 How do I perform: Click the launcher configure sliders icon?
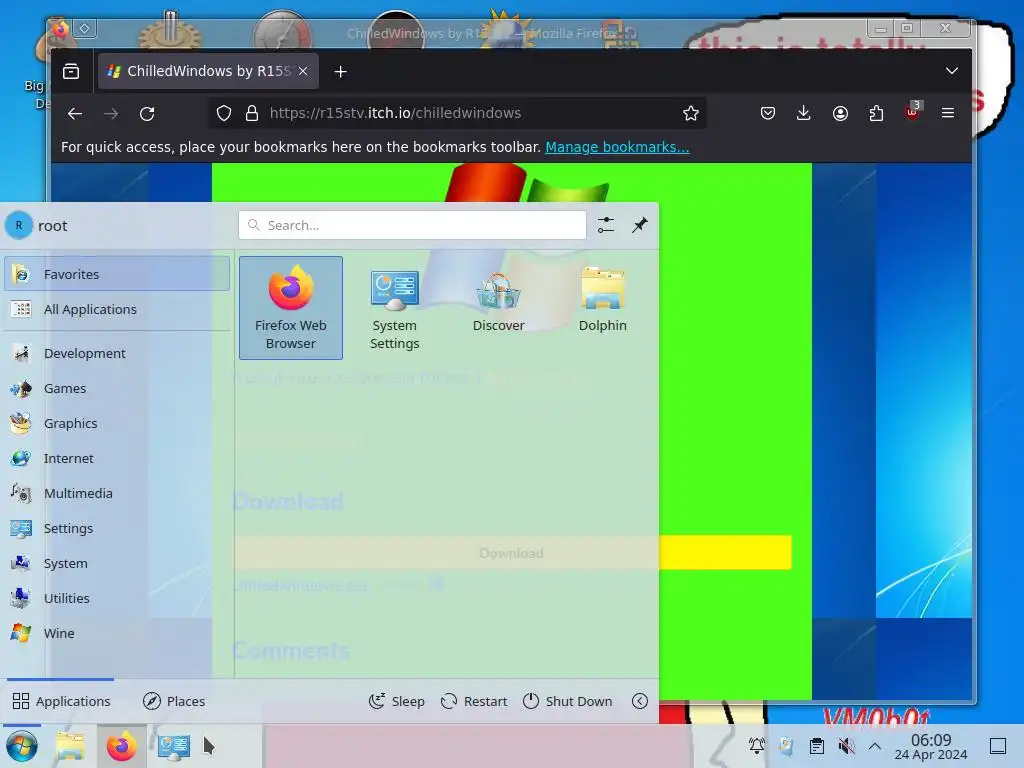pos(606,225)
